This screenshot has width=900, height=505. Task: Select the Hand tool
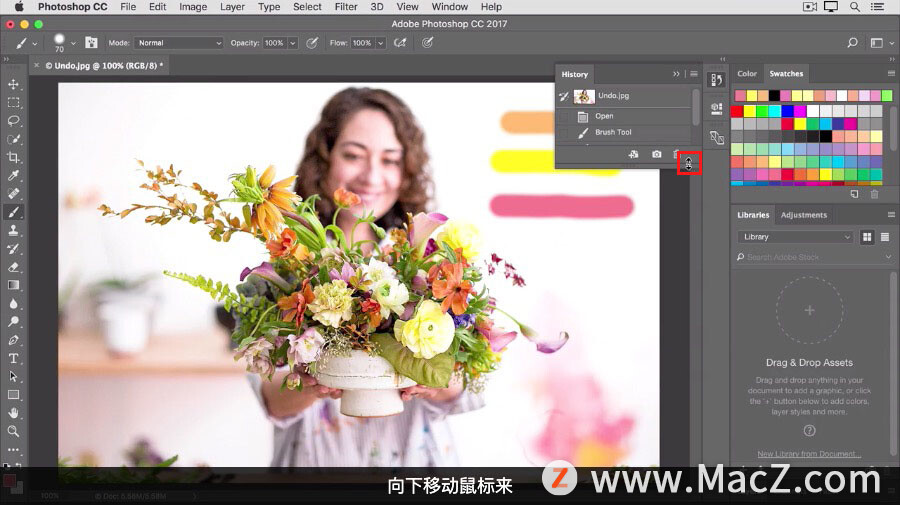(13, 413)
